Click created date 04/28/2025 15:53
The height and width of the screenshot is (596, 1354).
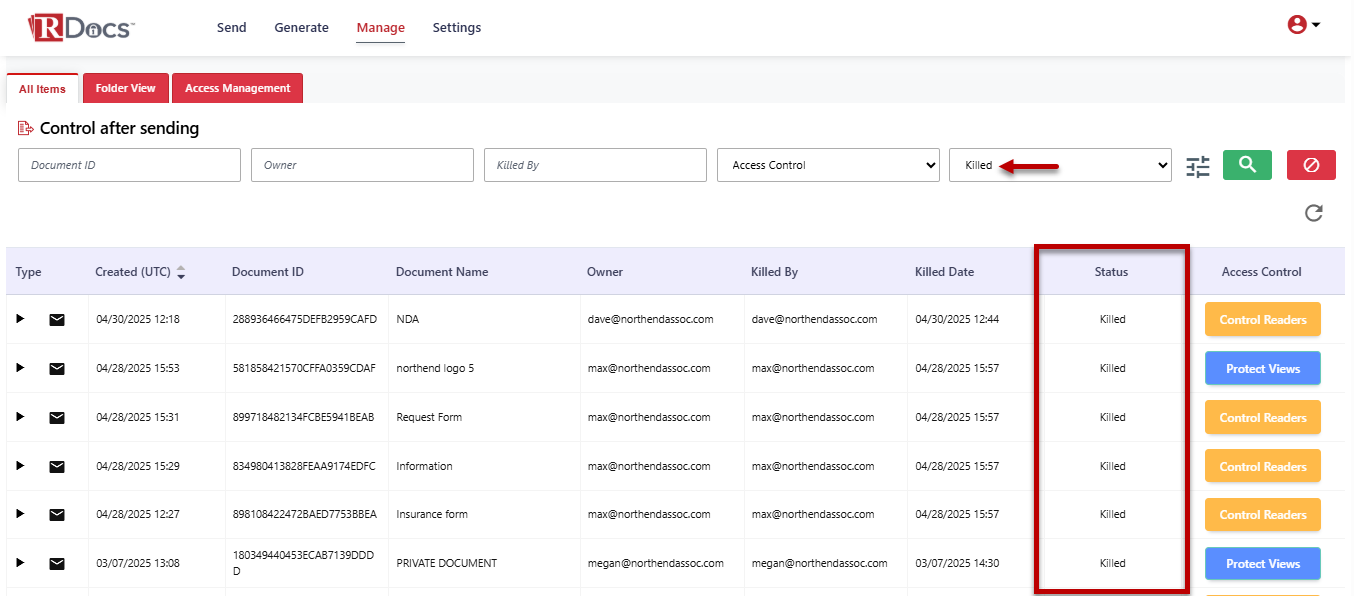click(138, 369)
